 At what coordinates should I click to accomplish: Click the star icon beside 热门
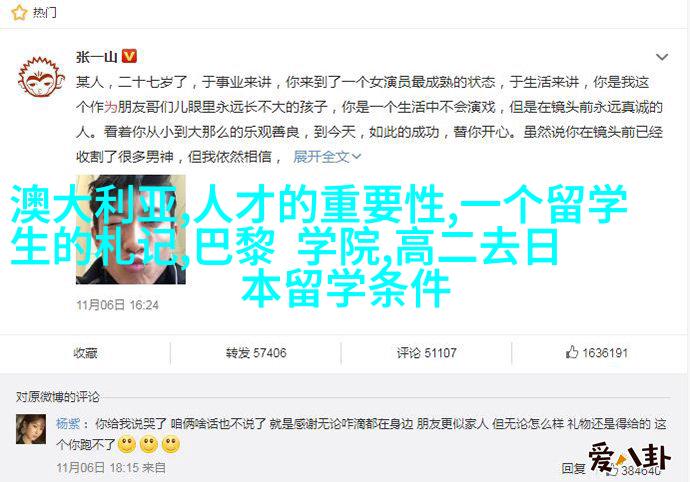[x=19, y=12]
